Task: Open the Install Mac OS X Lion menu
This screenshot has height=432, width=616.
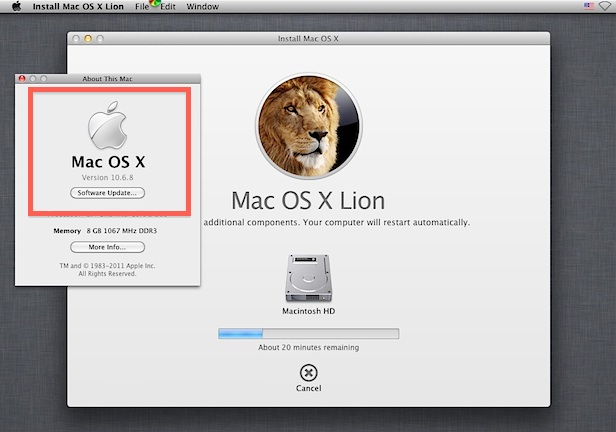Action: coord(78,7)
